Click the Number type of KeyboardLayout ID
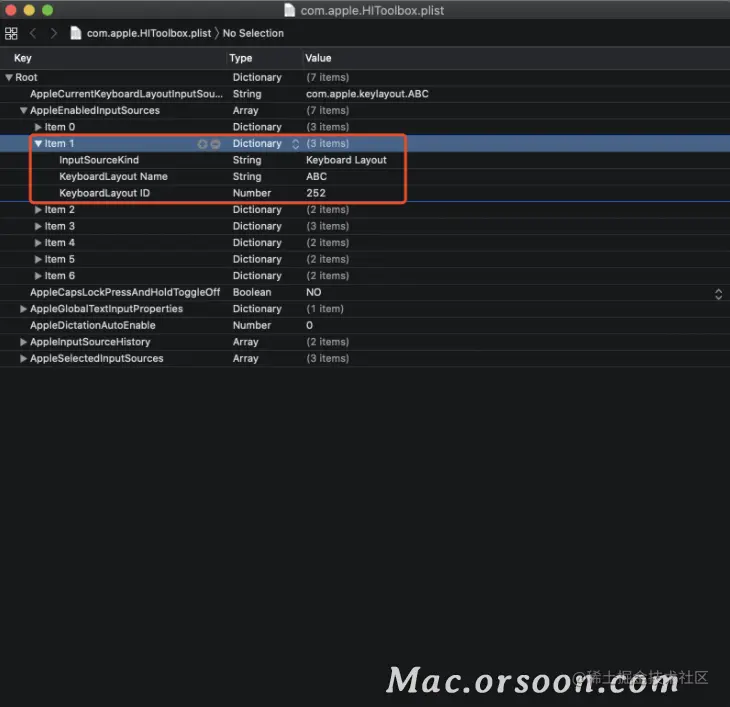 click(x=252, y=193)
